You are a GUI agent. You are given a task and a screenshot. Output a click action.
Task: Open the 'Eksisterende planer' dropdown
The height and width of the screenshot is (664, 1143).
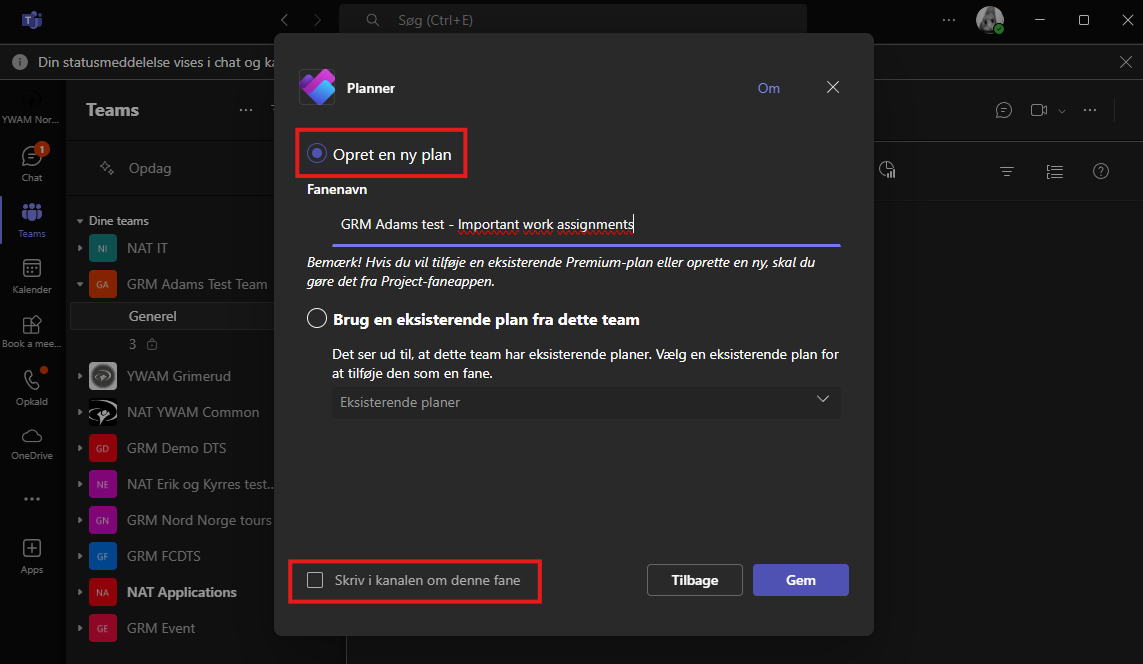[586, 402]
